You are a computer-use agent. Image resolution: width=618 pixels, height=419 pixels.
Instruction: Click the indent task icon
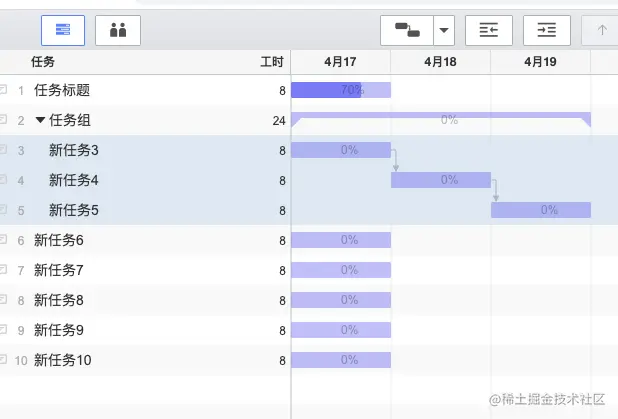[x=547, y=30]
